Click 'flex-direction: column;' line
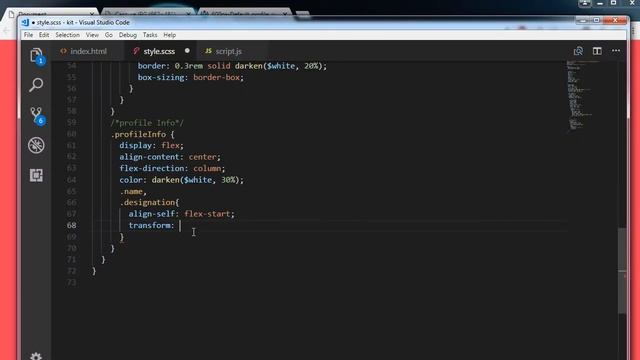 click(172, 168)
